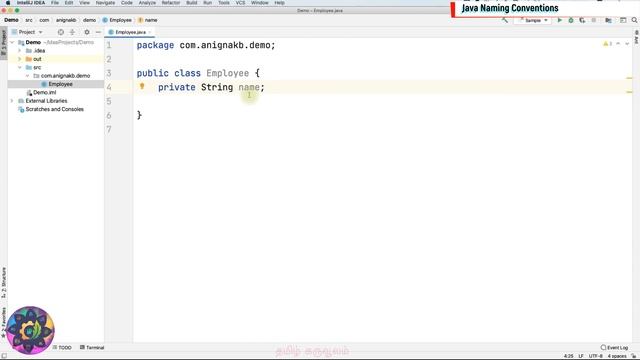
Task: Click the Search Everywhere magnifier icon
Action: point(634,20)
